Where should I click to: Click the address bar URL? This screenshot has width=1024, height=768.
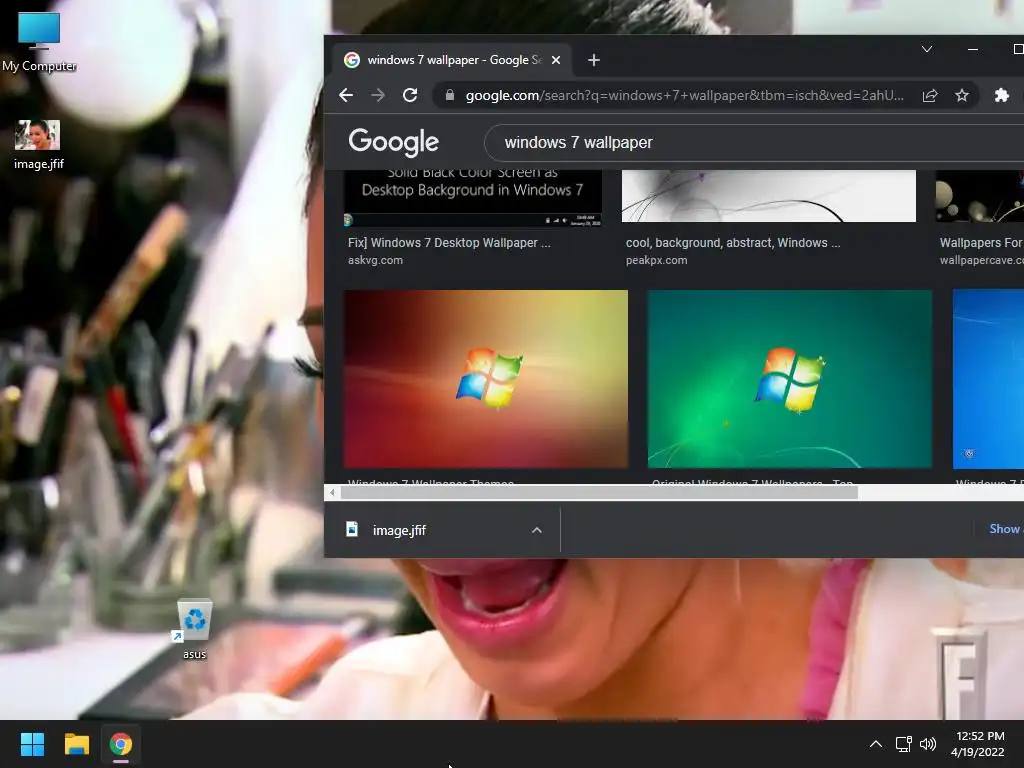[684, 95]
